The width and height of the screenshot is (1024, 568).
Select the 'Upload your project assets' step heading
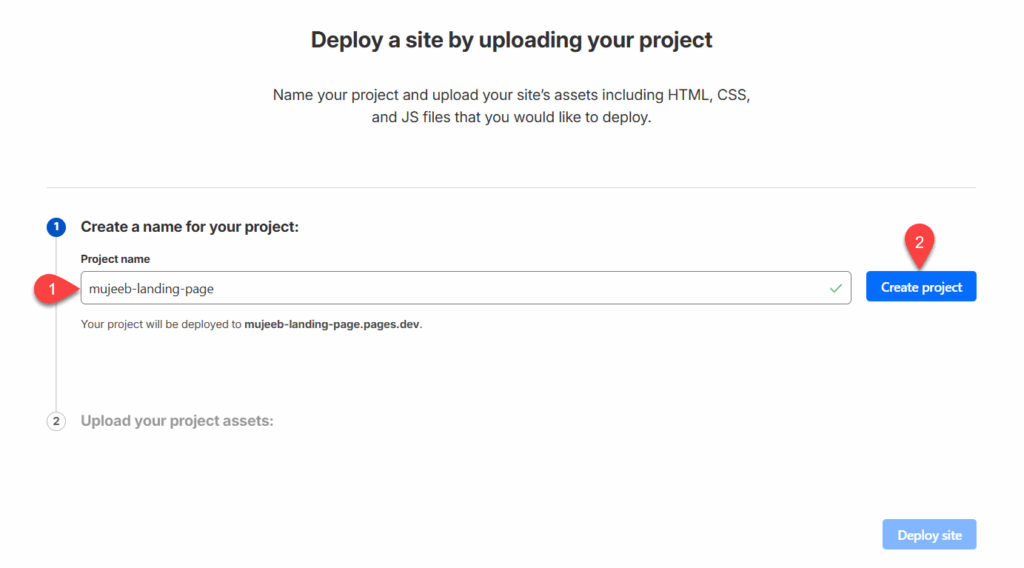[177, 421]
